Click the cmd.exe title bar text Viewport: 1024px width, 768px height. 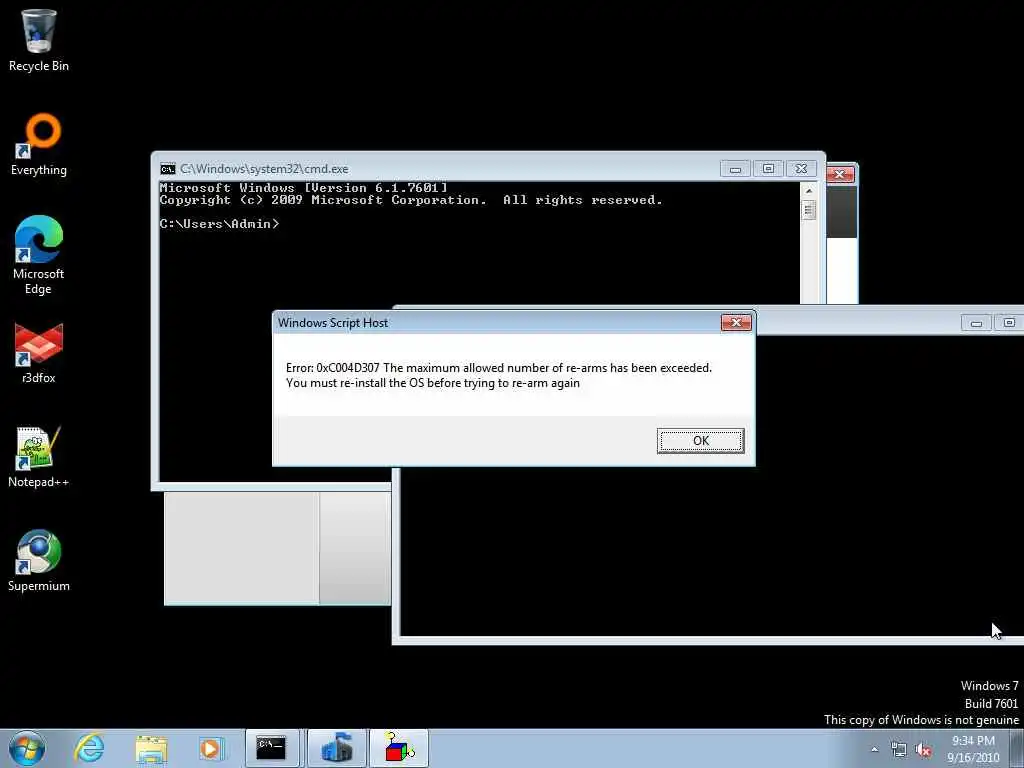264,169
